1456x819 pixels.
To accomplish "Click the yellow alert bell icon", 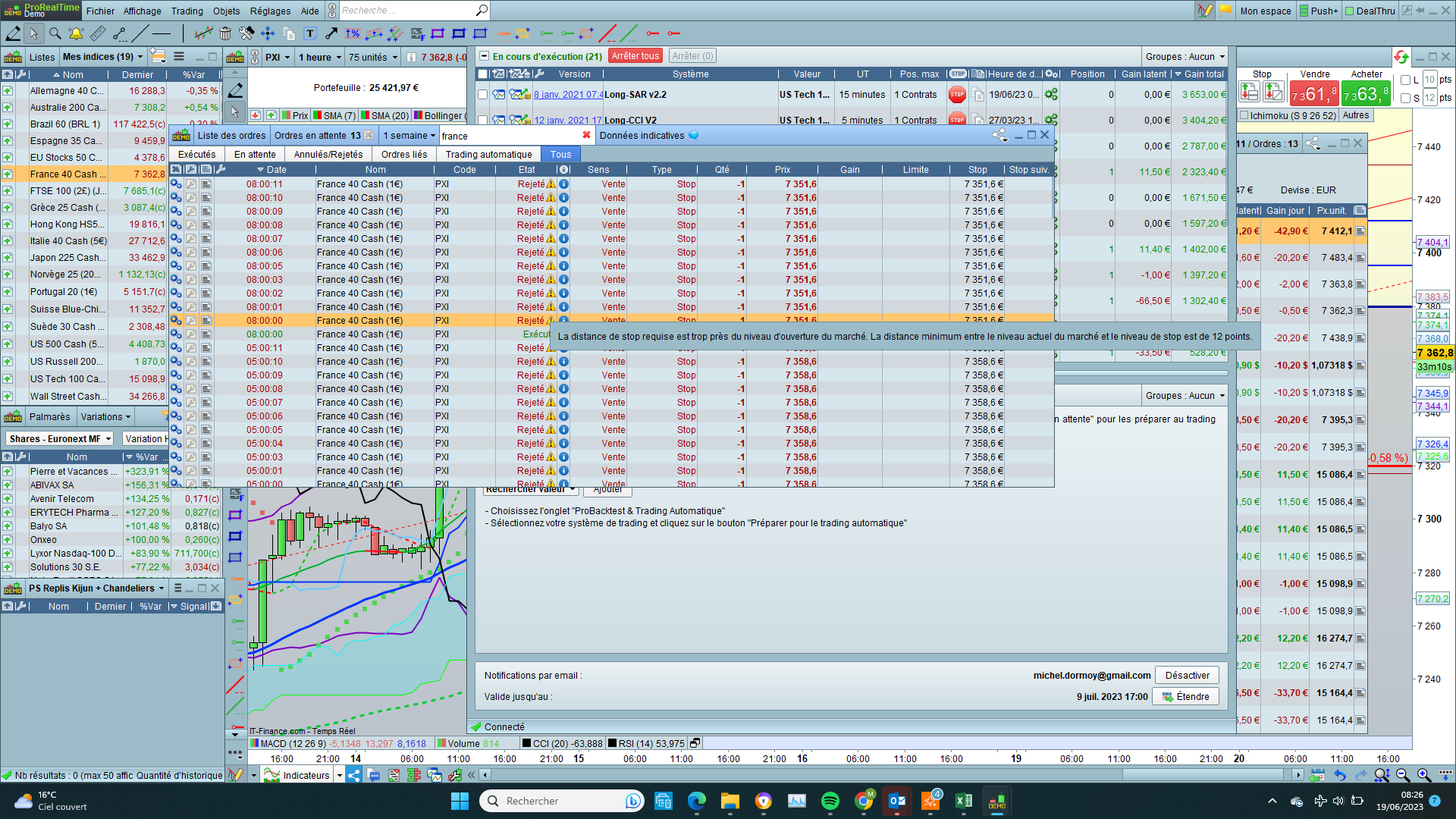I will [x=76, y=33].
